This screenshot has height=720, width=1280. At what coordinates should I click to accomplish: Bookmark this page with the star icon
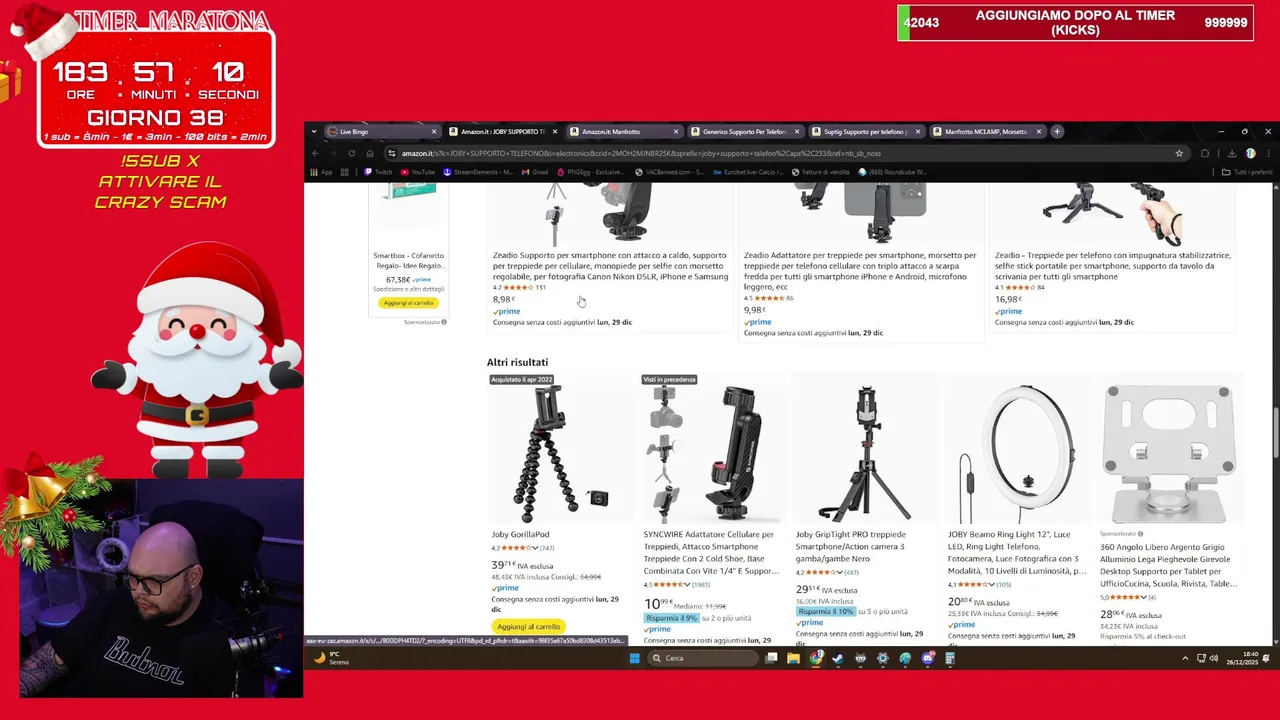coord(1179,153)
